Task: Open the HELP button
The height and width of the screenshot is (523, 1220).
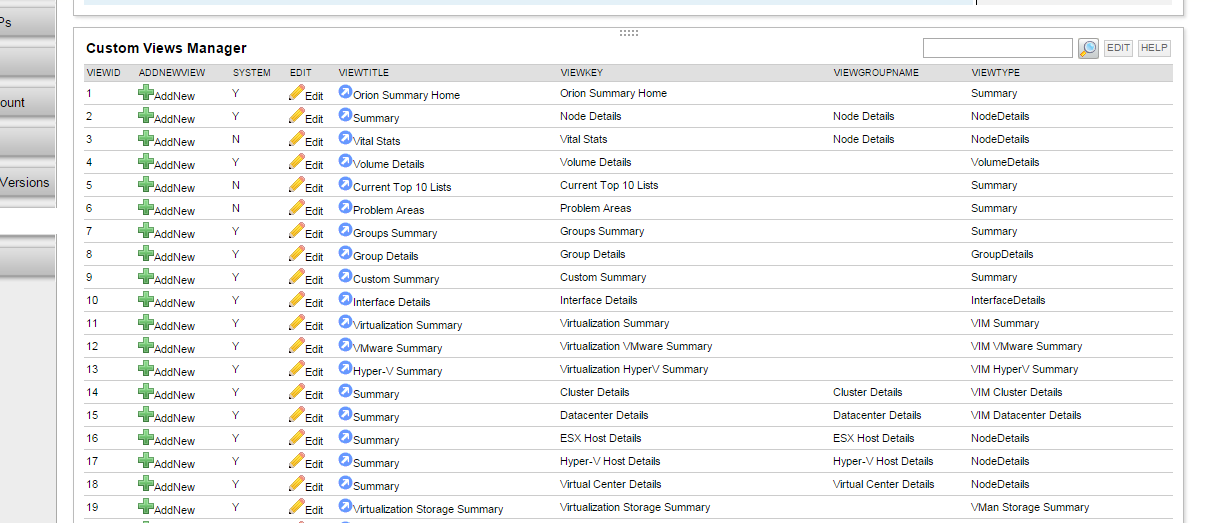Action: tap(1154, 48)
